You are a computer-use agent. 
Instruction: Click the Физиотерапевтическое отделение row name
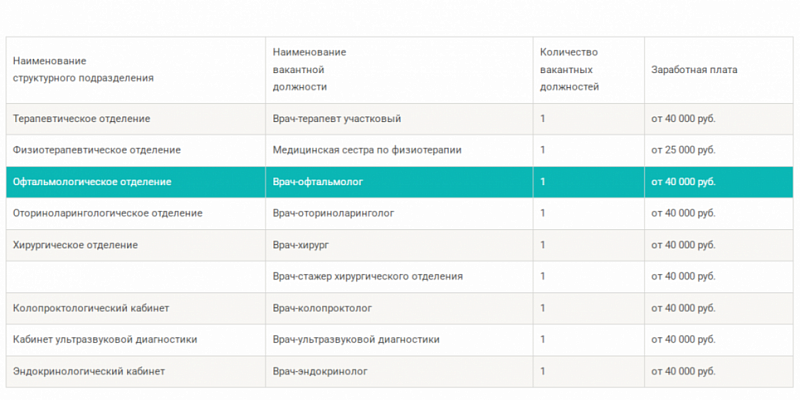pyautogui.click(x=97, y=150)
